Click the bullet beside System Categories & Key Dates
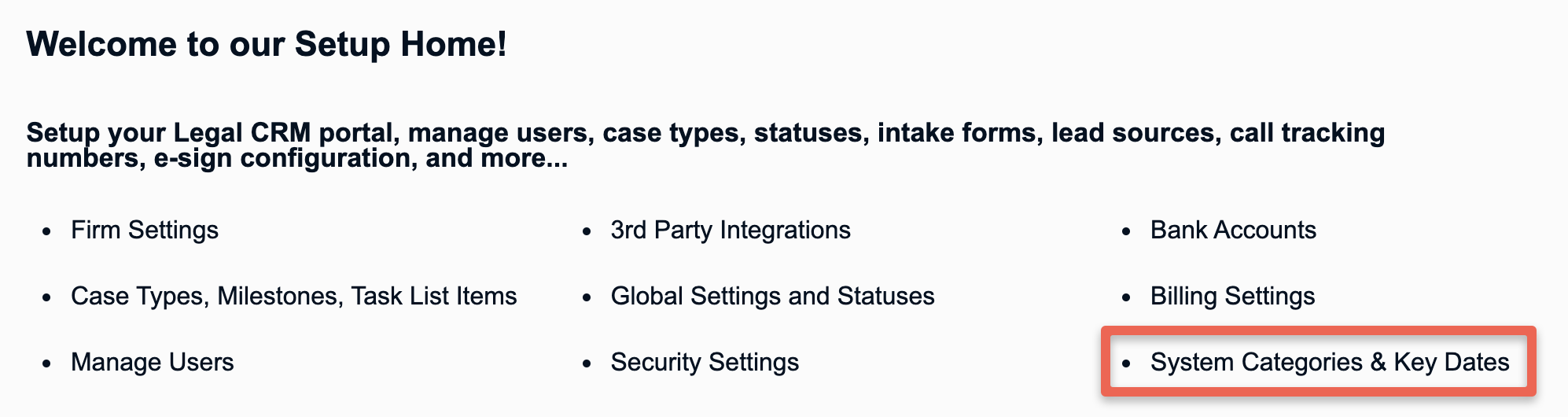The image size is (1568, 417). coord(1127,364)
